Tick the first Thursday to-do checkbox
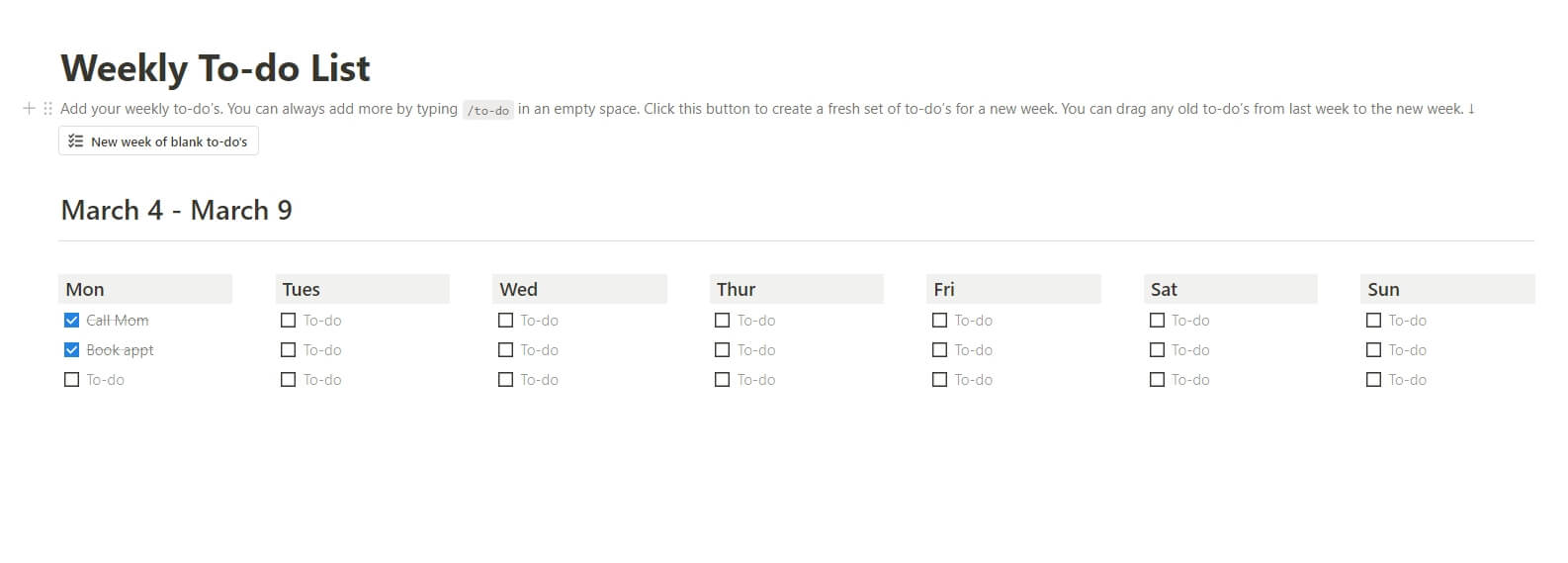Screen dimensions: 1568x563 (x=723, y=321)
